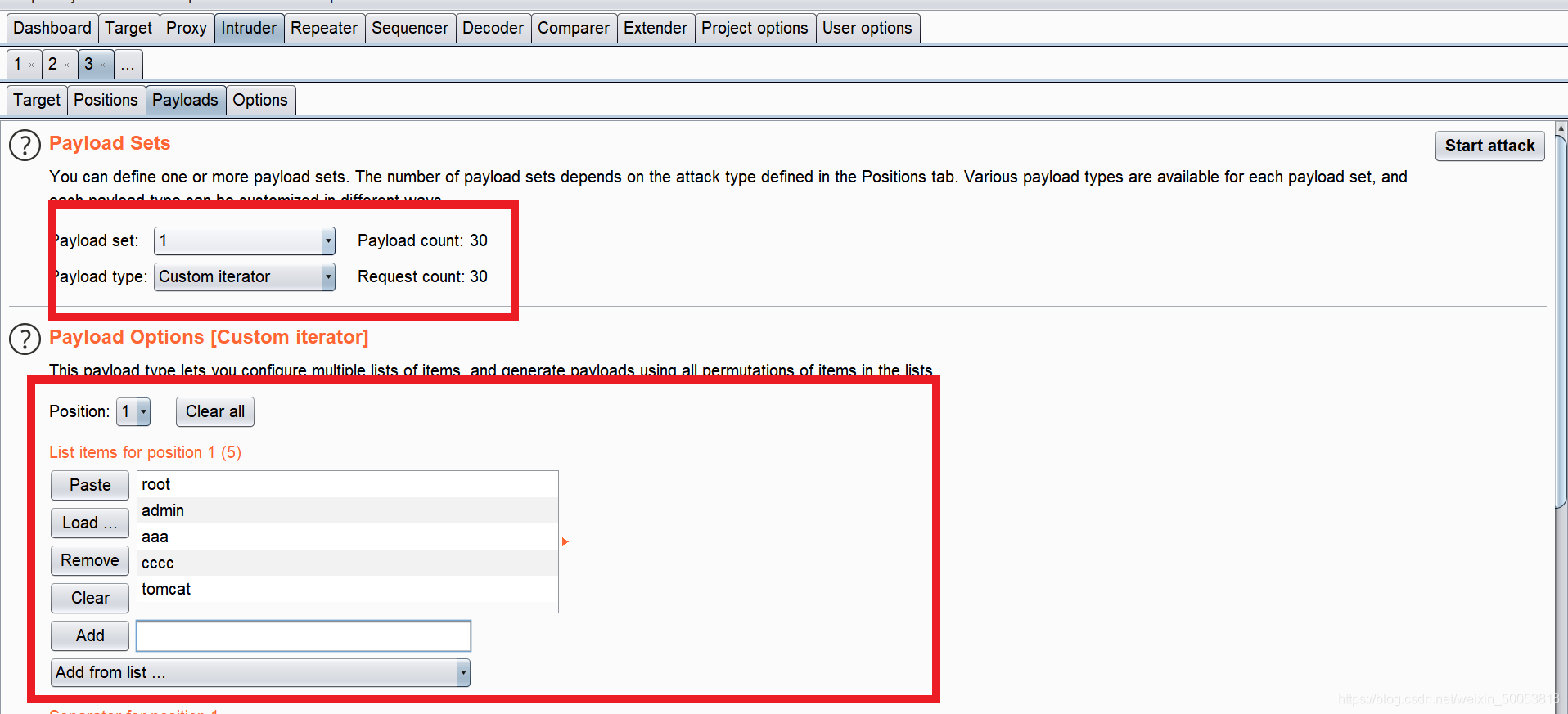Screen dimensions: 1568x714
Task: Click the vertical scrollbar thumb
Action: click(x=1561, y=322)
